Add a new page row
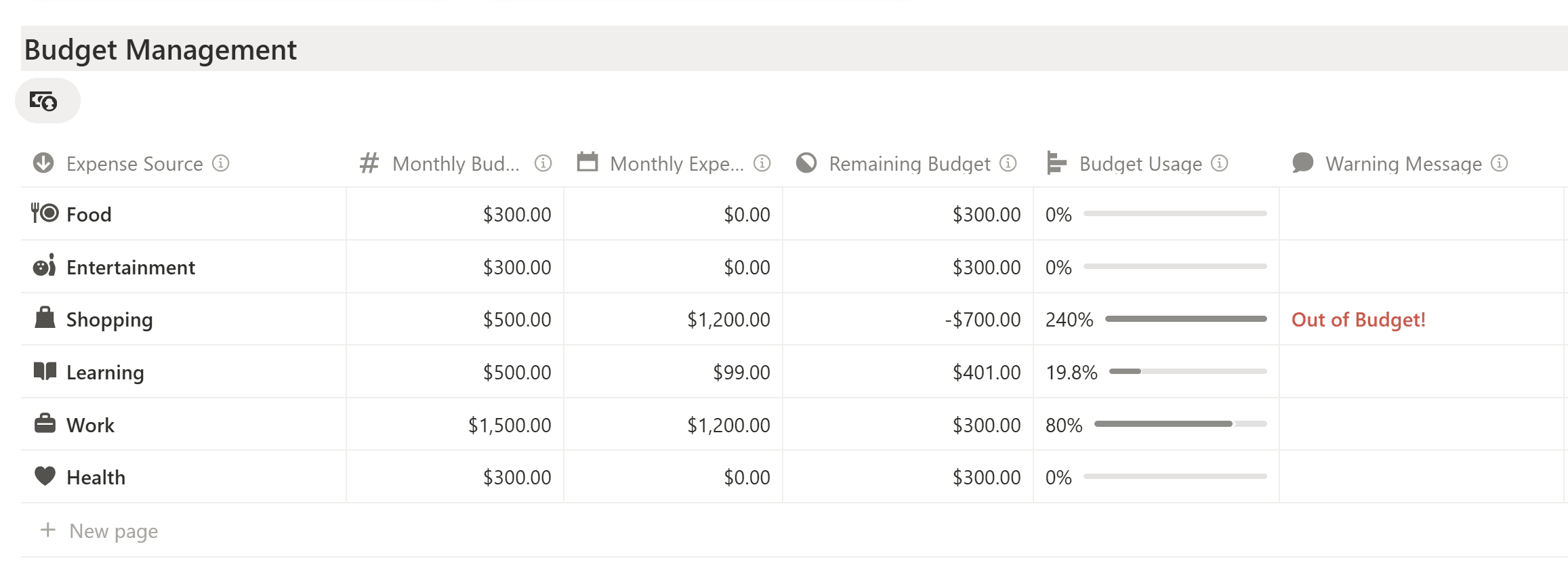The image size is (1568, 563). pyautogui.click(x=113, y=531)
